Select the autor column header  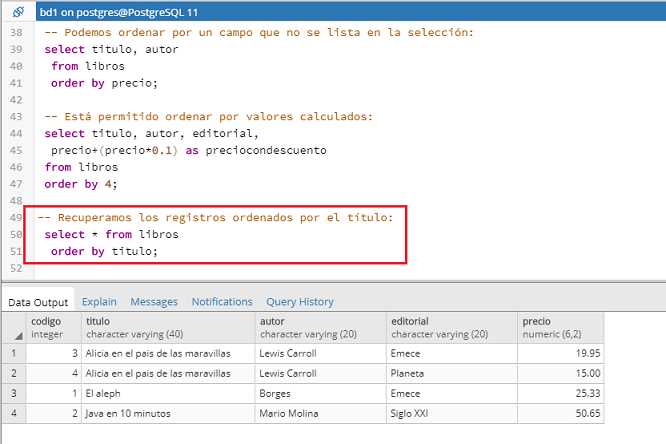click(x=321, y=328)
